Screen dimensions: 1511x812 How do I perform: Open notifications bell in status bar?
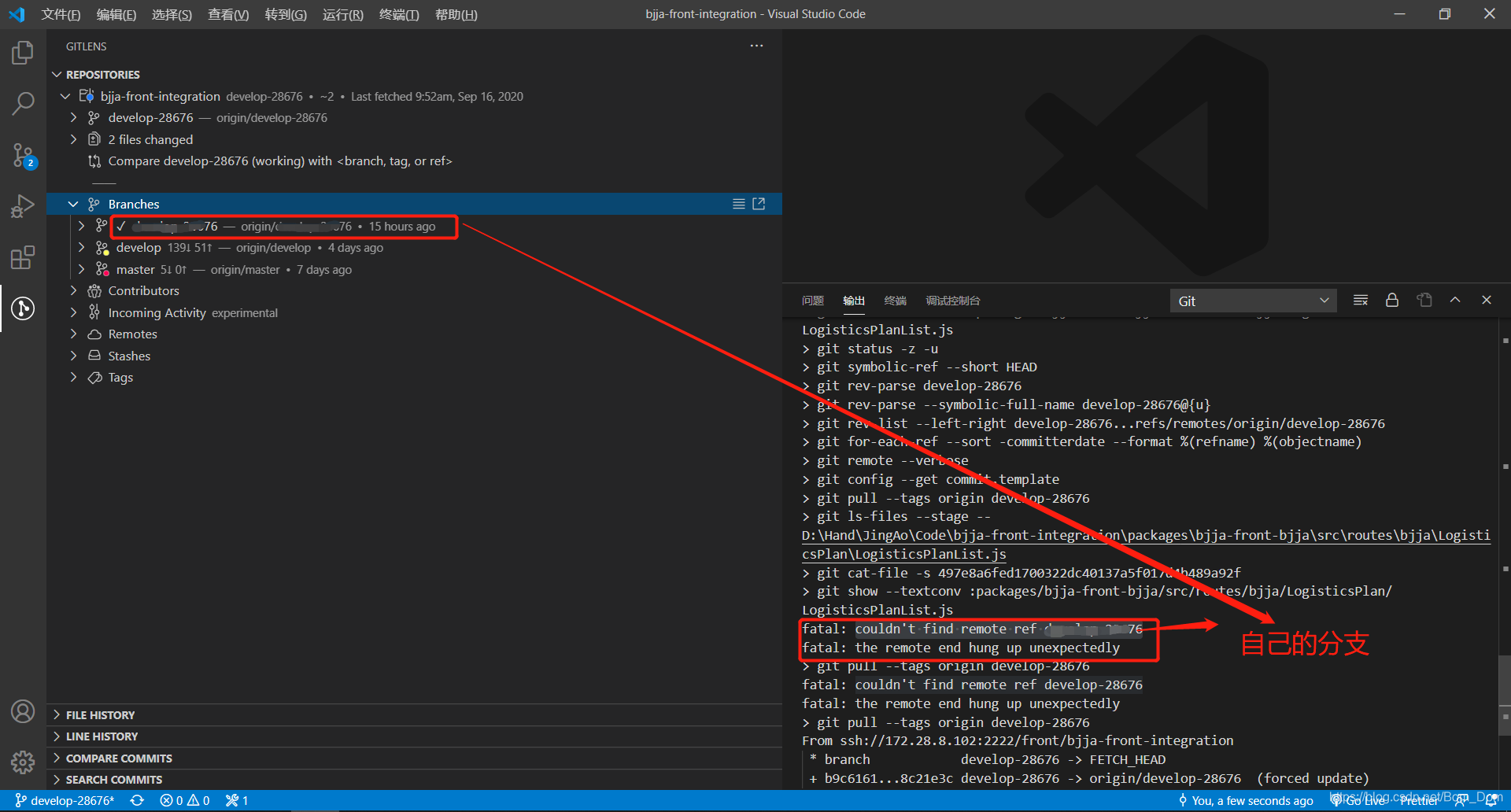click(x=1491, y=800)
